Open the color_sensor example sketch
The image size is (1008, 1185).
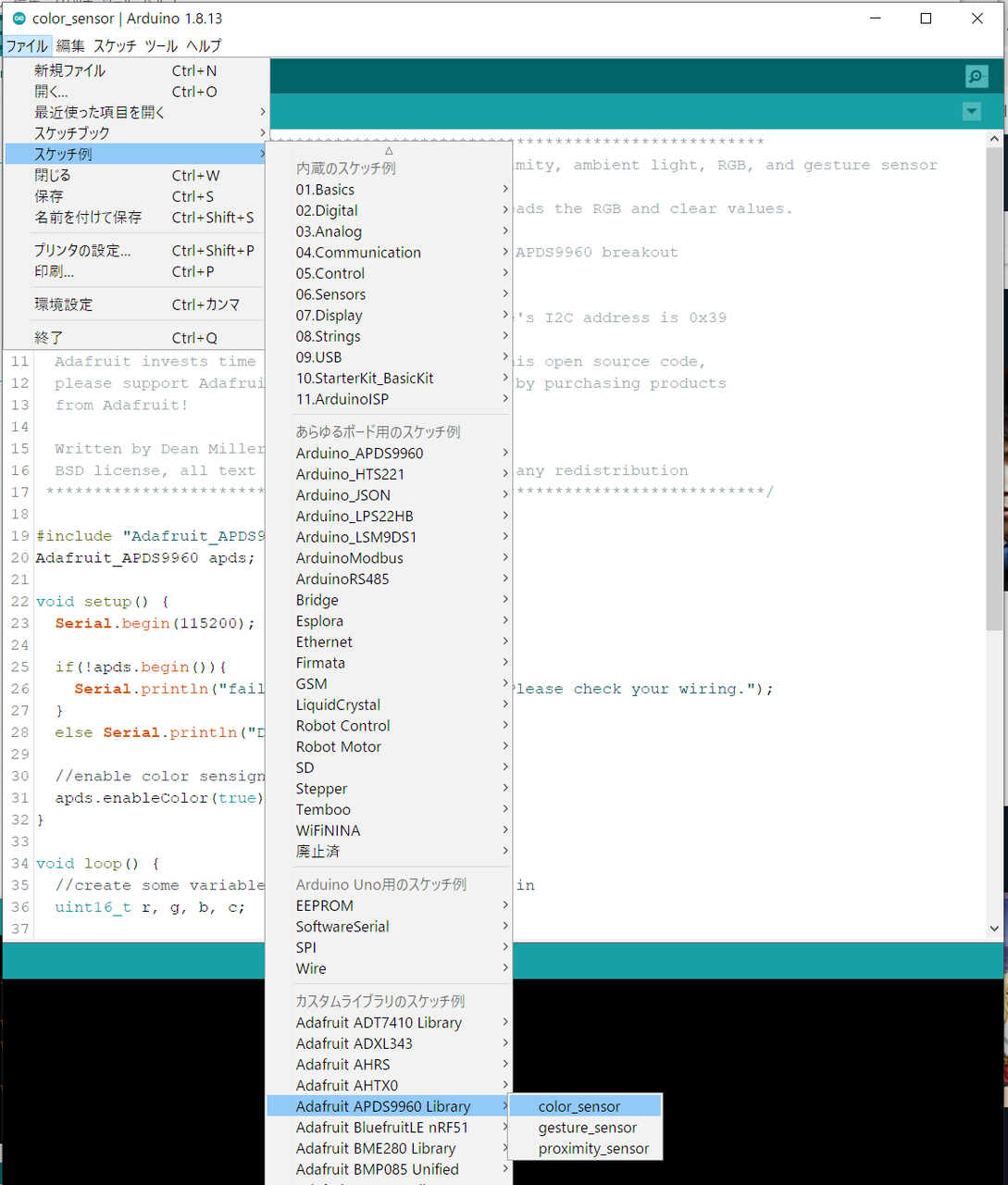pyautogui.click(x=579, y=1106)
